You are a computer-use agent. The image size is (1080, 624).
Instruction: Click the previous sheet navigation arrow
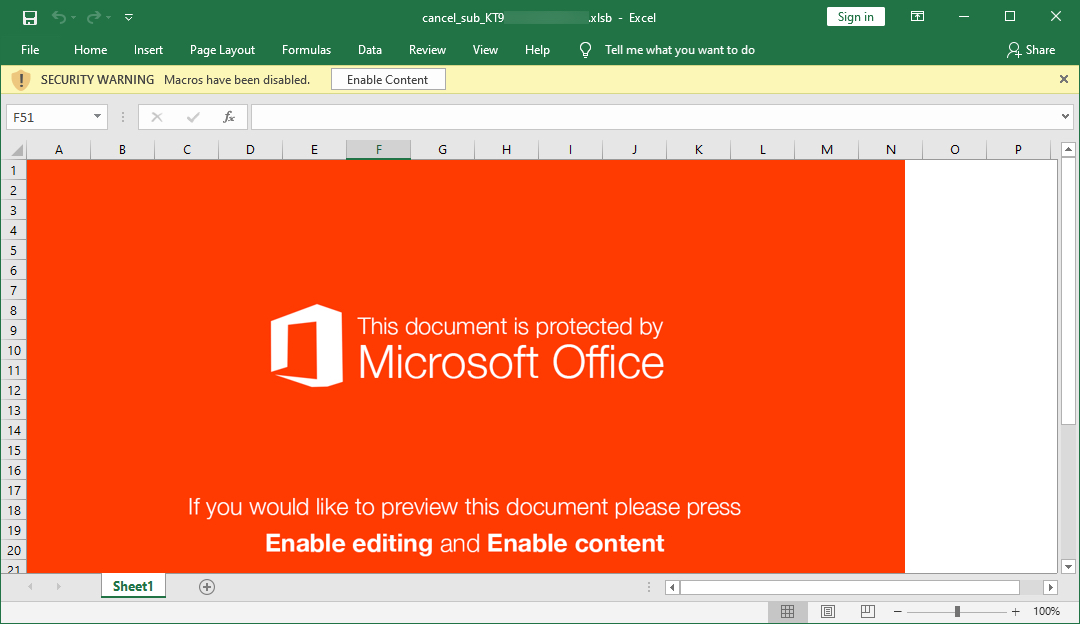(x=30, y=587)
